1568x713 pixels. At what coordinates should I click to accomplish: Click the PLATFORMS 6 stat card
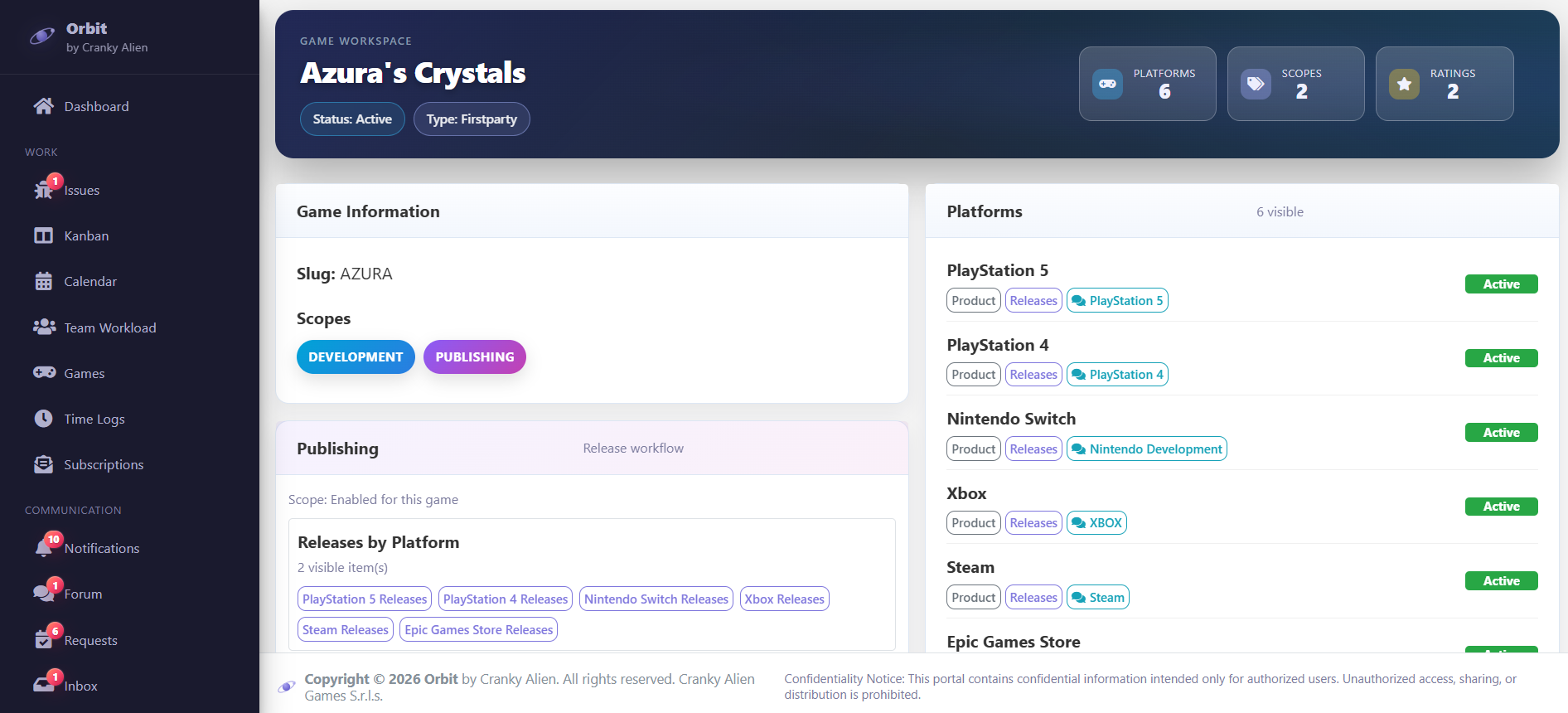(1148, 84)
